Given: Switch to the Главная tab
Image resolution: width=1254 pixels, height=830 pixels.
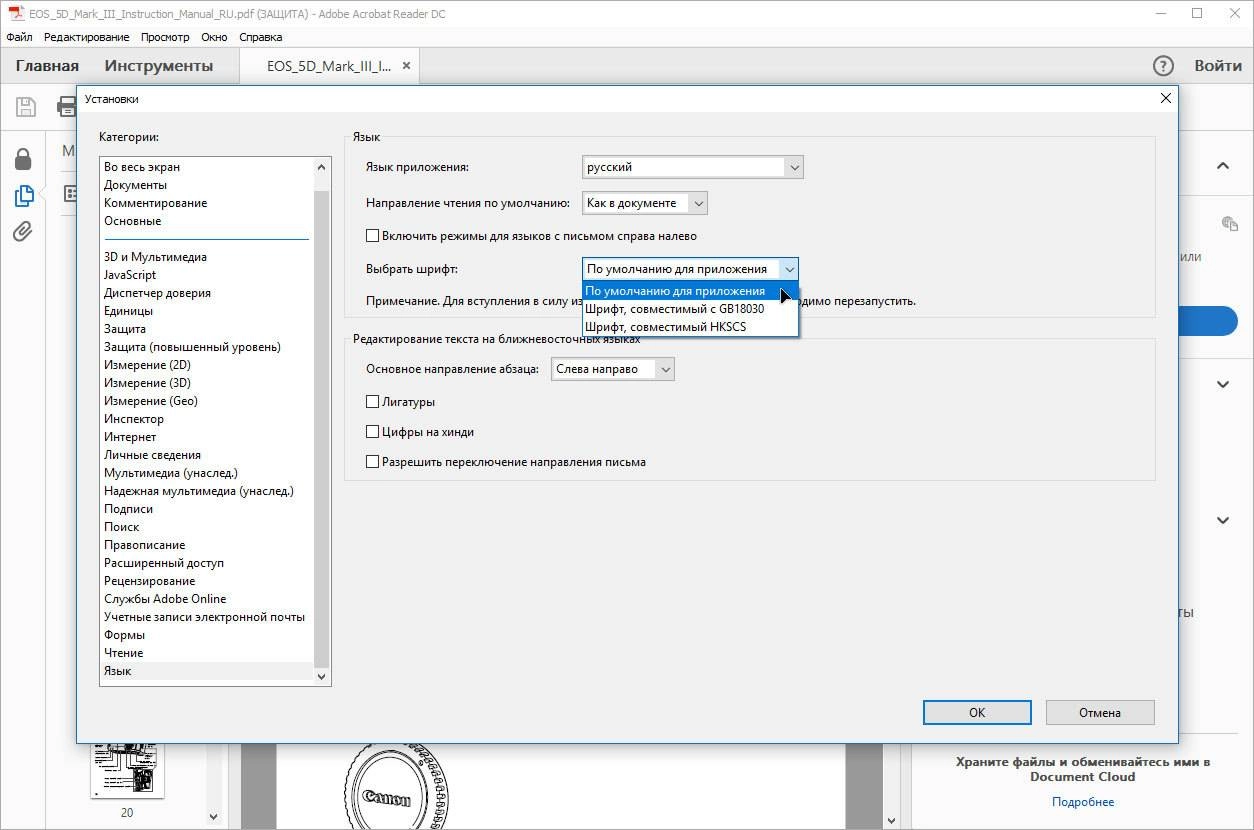Looking at the screenshot, I should click(x=47, y=66).
